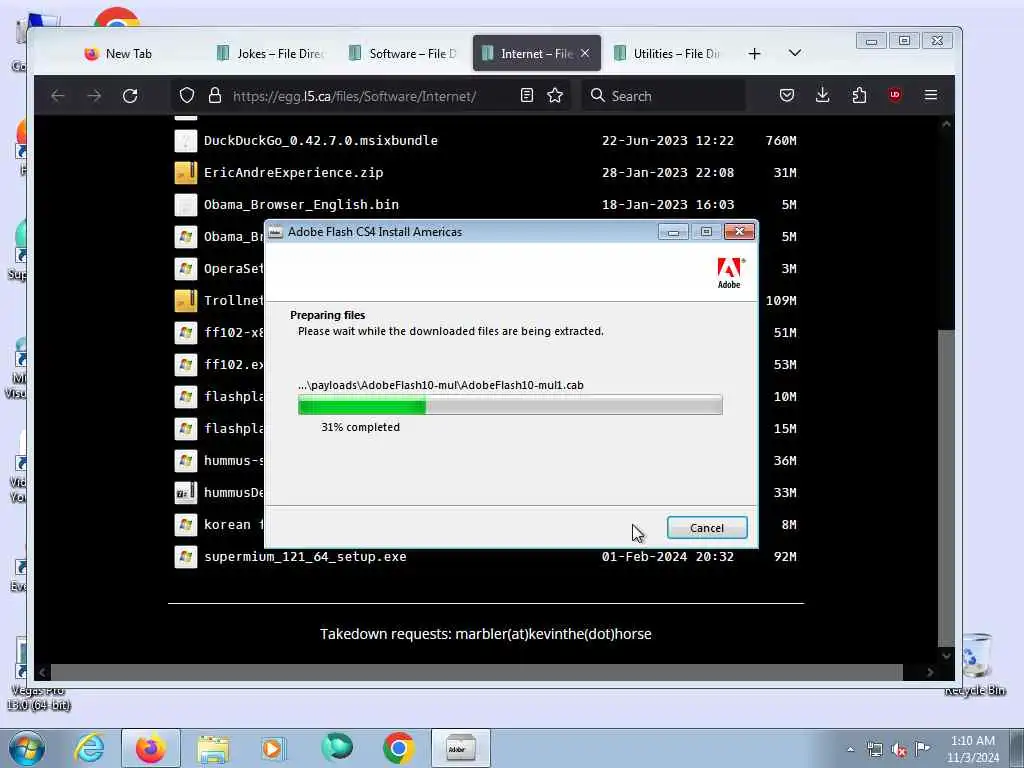The image size is (1024, 768).
Task: Click the korean file exe icon
Action: tap(185, 524)
